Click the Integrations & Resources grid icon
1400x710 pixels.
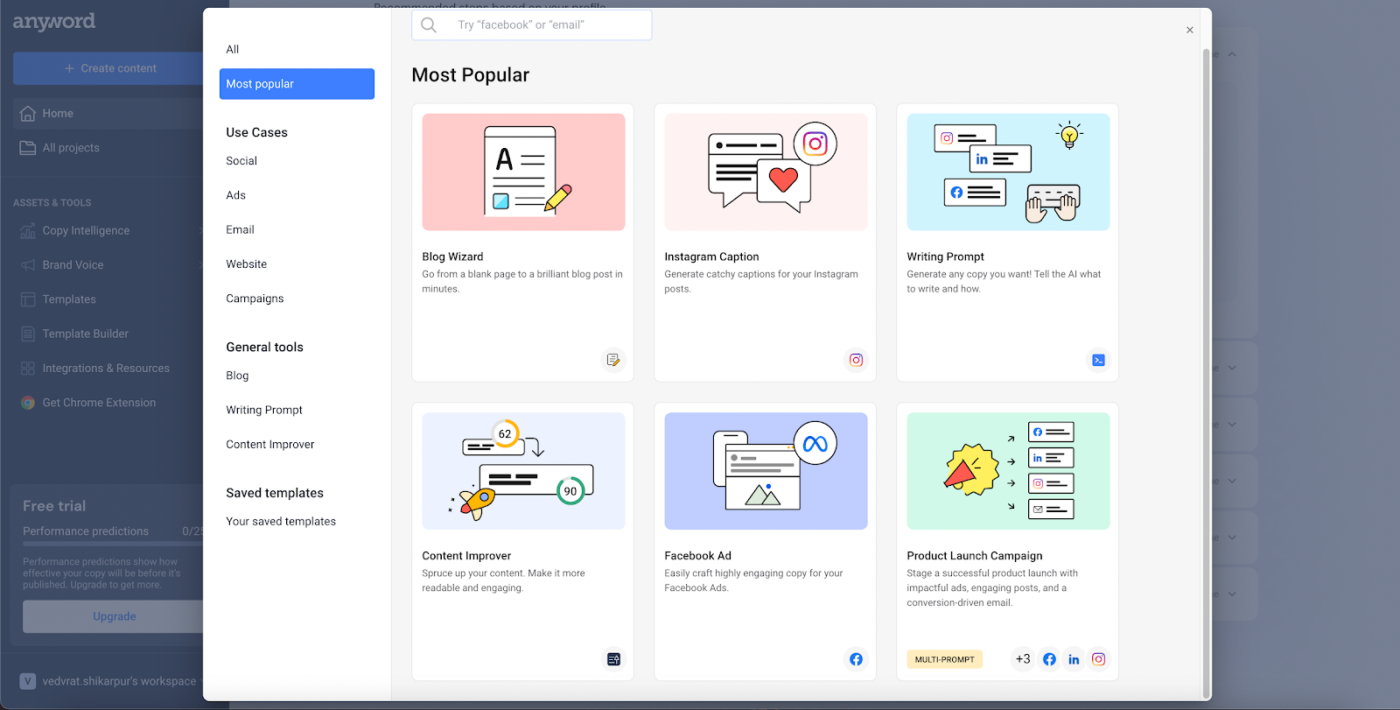click(x=28, y=369)
